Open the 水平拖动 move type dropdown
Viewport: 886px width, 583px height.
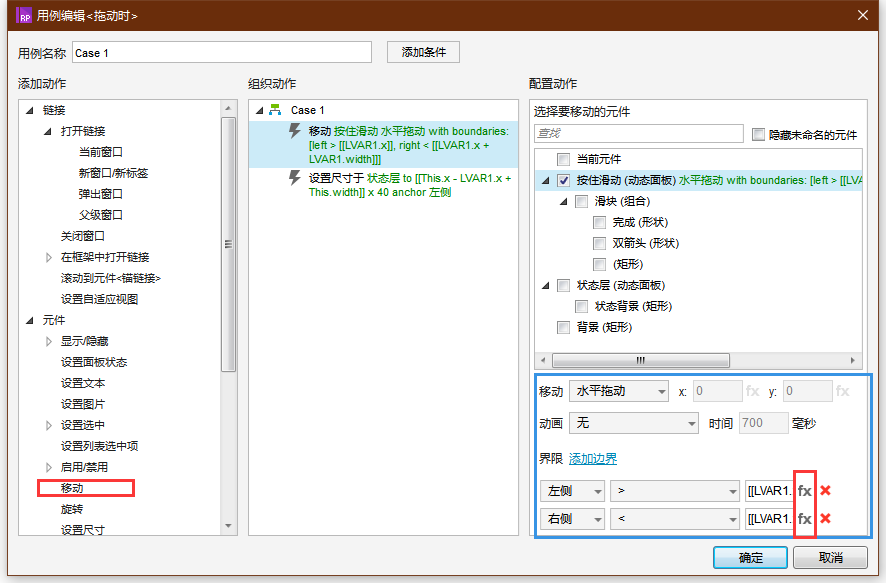click(x=619, y=391)
